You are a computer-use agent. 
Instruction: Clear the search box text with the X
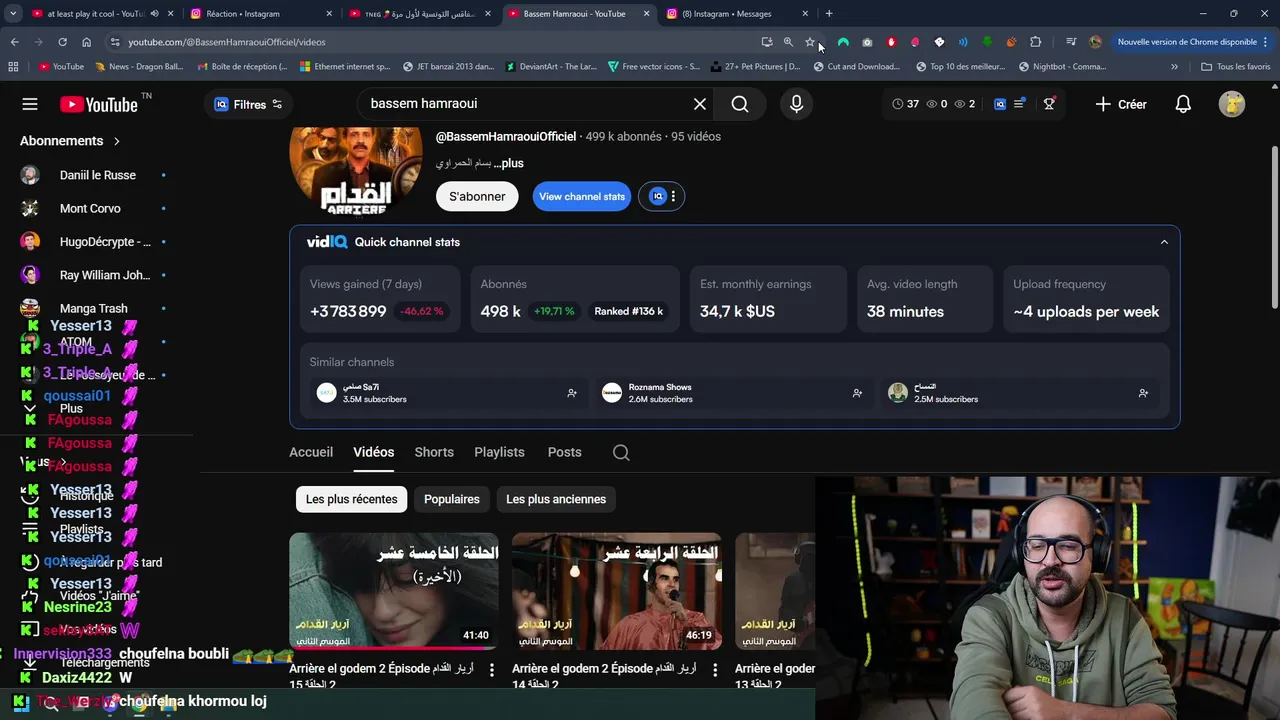(700, 104)
